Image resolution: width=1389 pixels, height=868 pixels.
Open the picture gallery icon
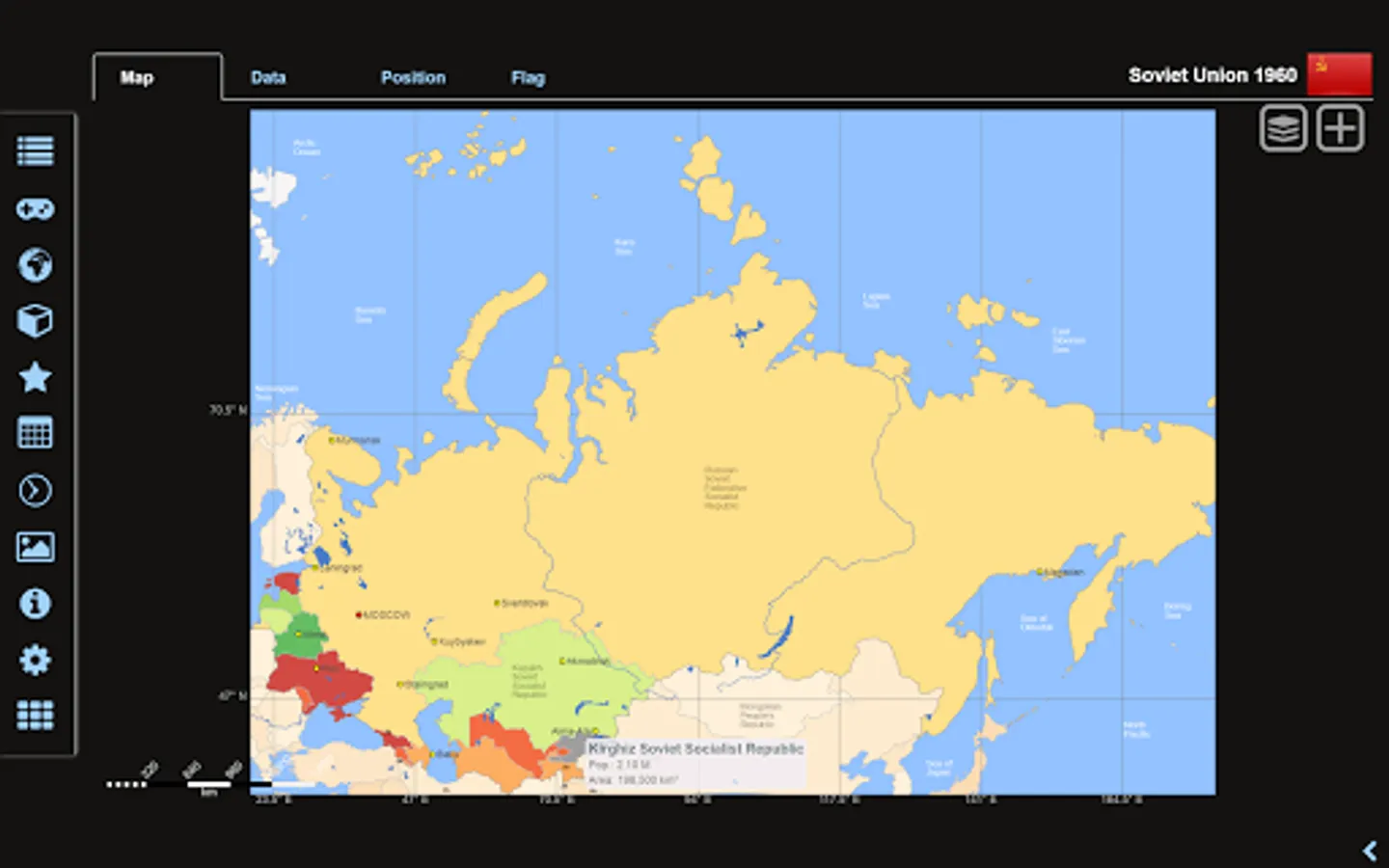click(x=36, y=547)
